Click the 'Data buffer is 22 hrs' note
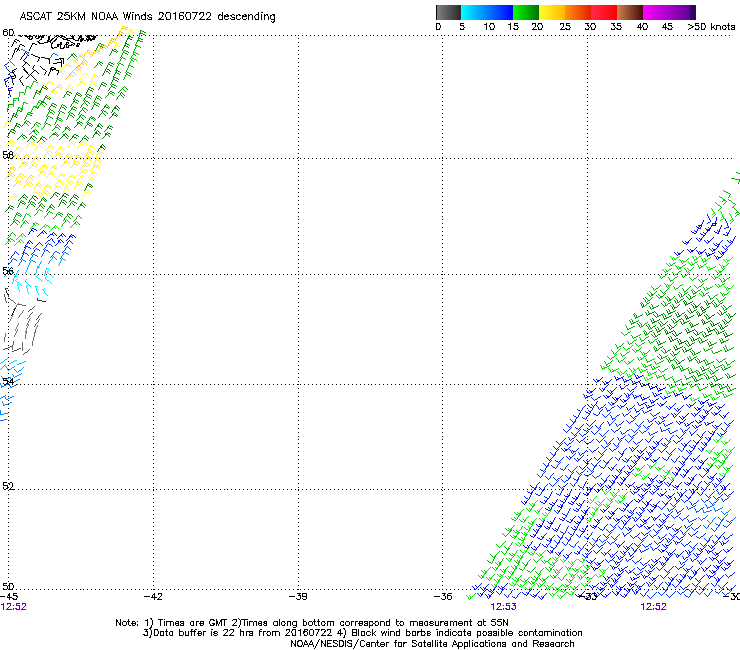 362,633
